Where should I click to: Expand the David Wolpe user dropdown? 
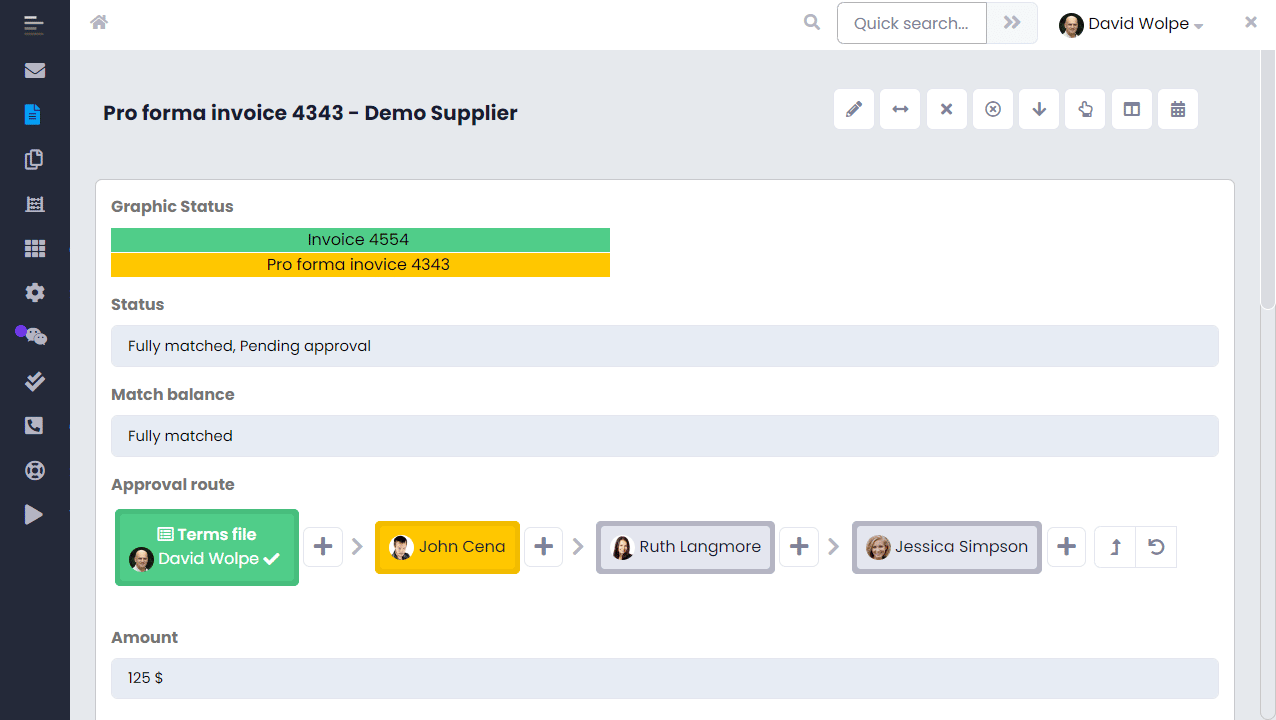[x=1131, y=24]
